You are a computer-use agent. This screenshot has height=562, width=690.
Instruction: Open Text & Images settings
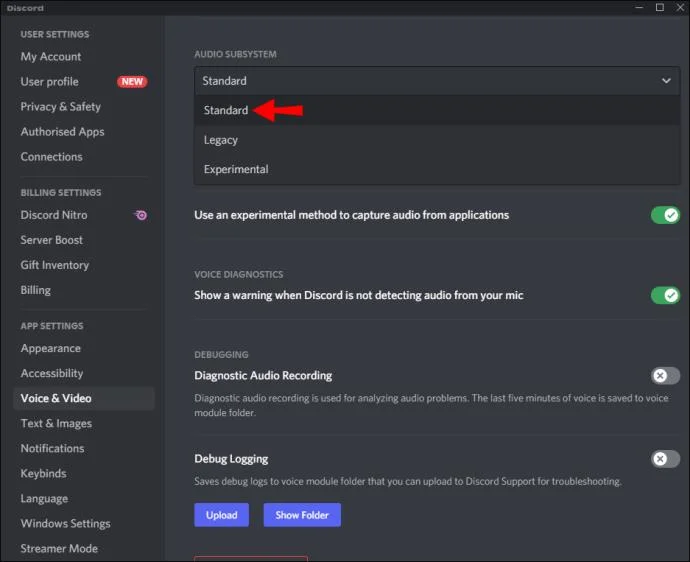pyautogui.click(x=56, y=424)
